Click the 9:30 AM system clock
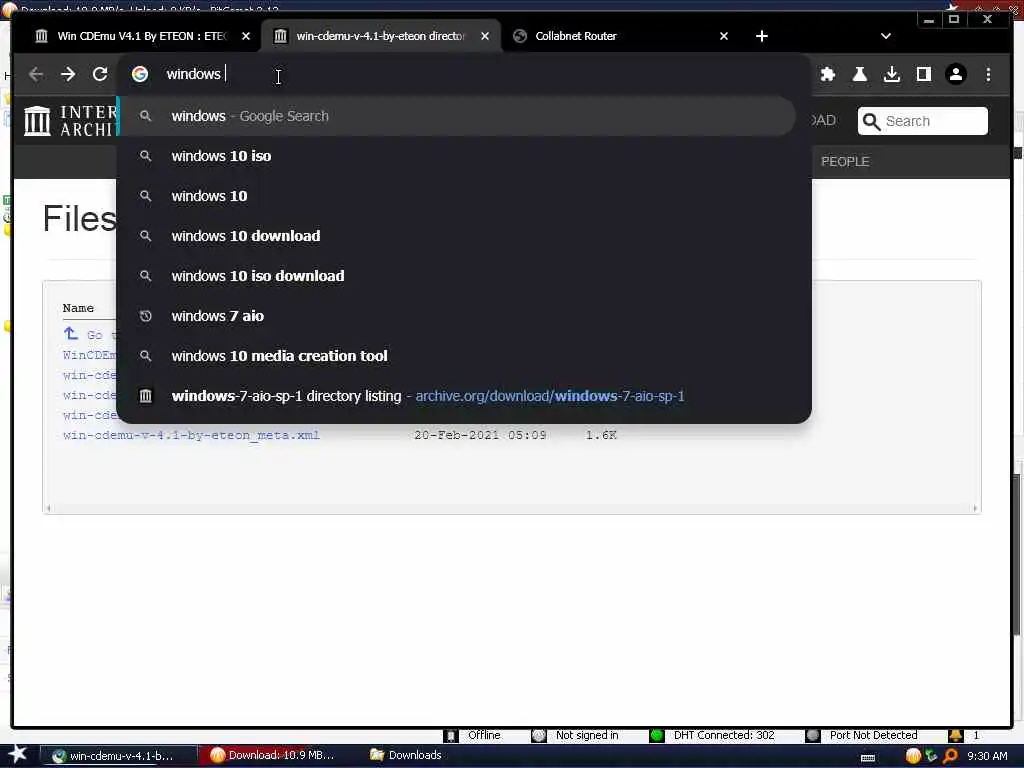Screen dimensions: 1024x768 (987, 756)
